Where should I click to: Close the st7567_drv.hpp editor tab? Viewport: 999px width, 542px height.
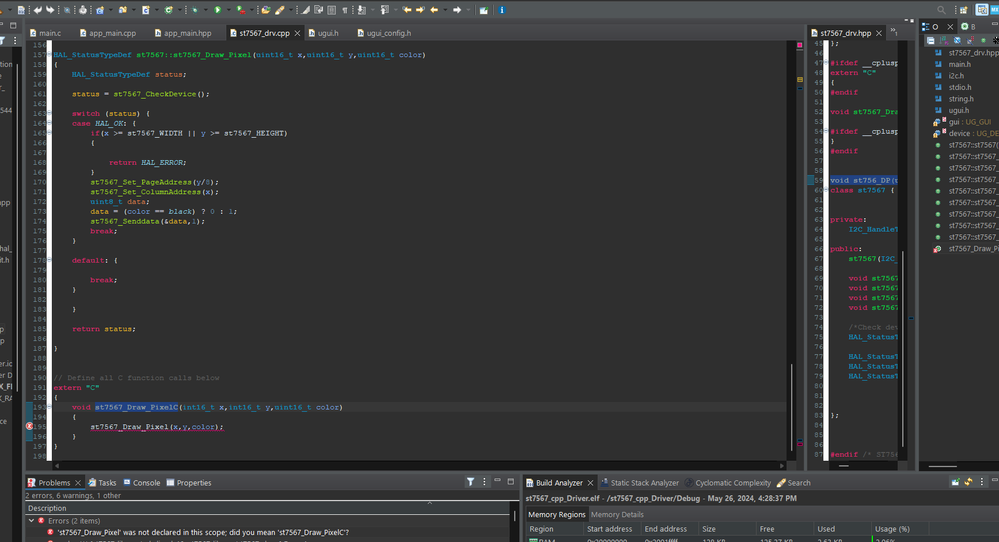coord(879,33)
